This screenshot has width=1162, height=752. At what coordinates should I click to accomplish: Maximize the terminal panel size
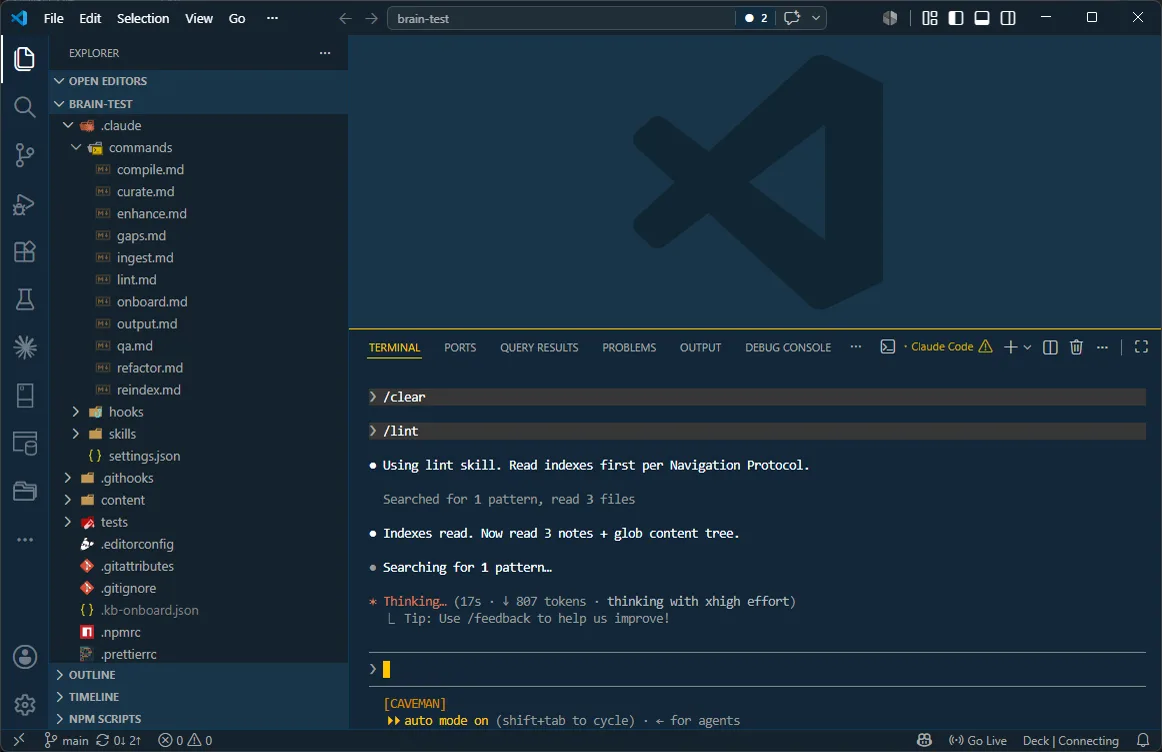(x=1141, y=347)
